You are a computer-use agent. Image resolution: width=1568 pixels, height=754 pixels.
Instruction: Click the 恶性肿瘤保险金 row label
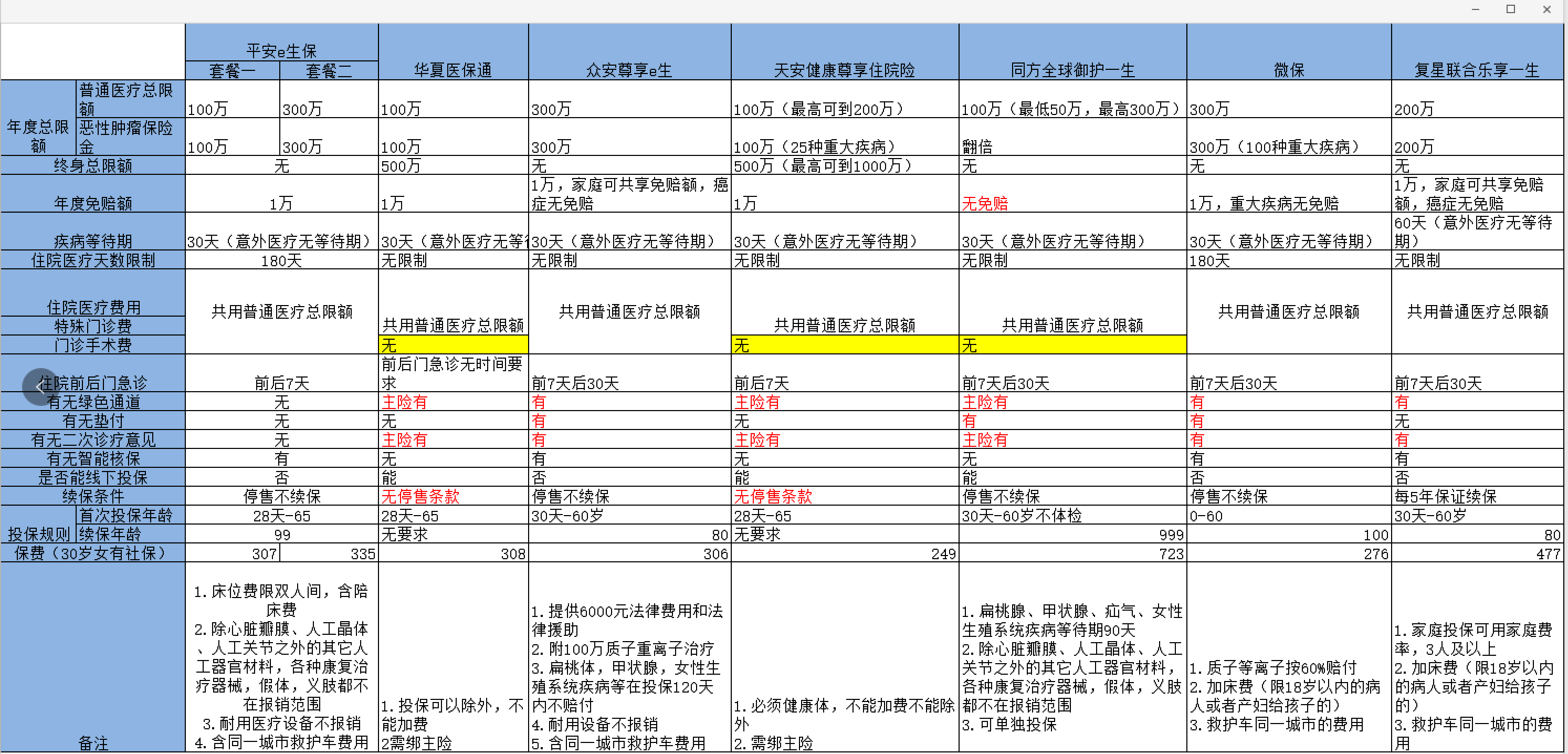(130, 137)
